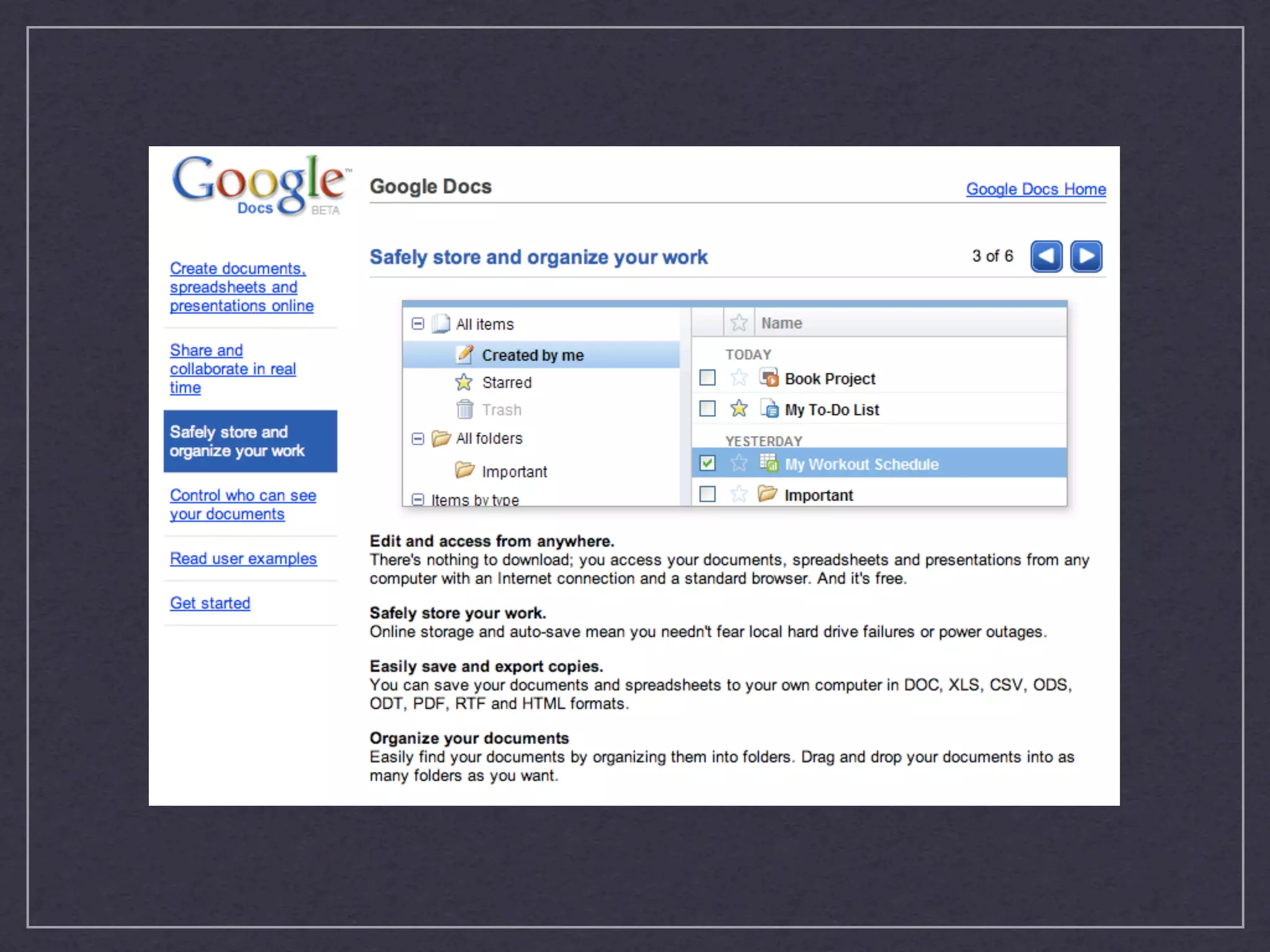This screenshot has width=1270, height=952.
Task: Tick the My To-Do List checkbox
Action: click(x=707, y=408)
